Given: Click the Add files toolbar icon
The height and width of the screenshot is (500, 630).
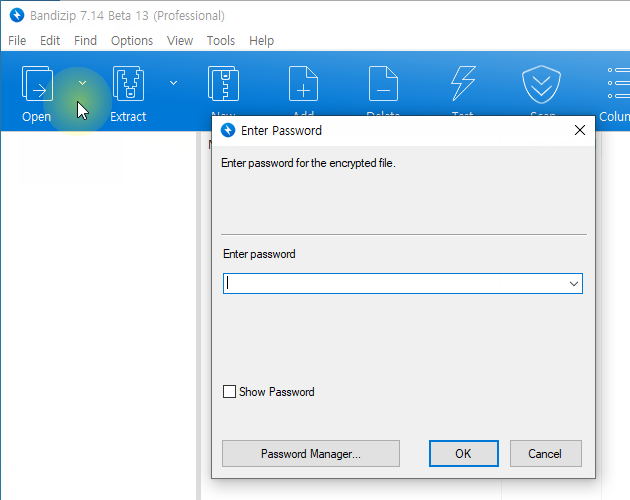Looking at the screenshot, I should (x=303, y=86).
